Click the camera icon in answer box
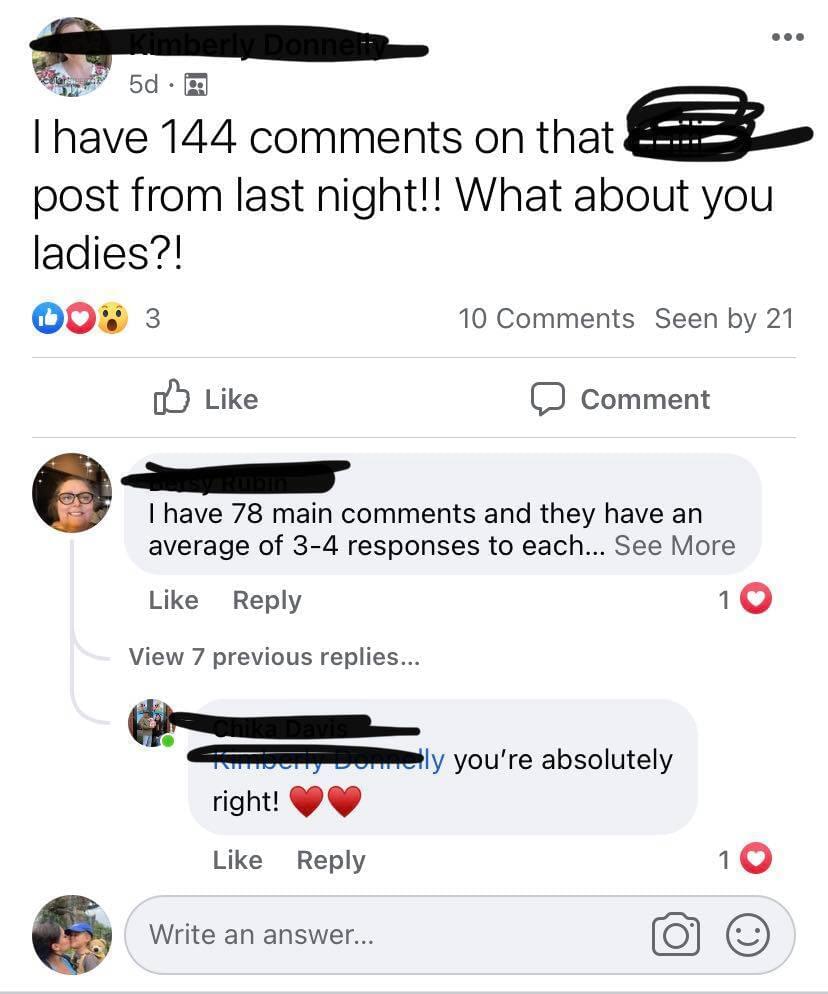Viewport: 828px width, 994px height. tap(675, 934)
